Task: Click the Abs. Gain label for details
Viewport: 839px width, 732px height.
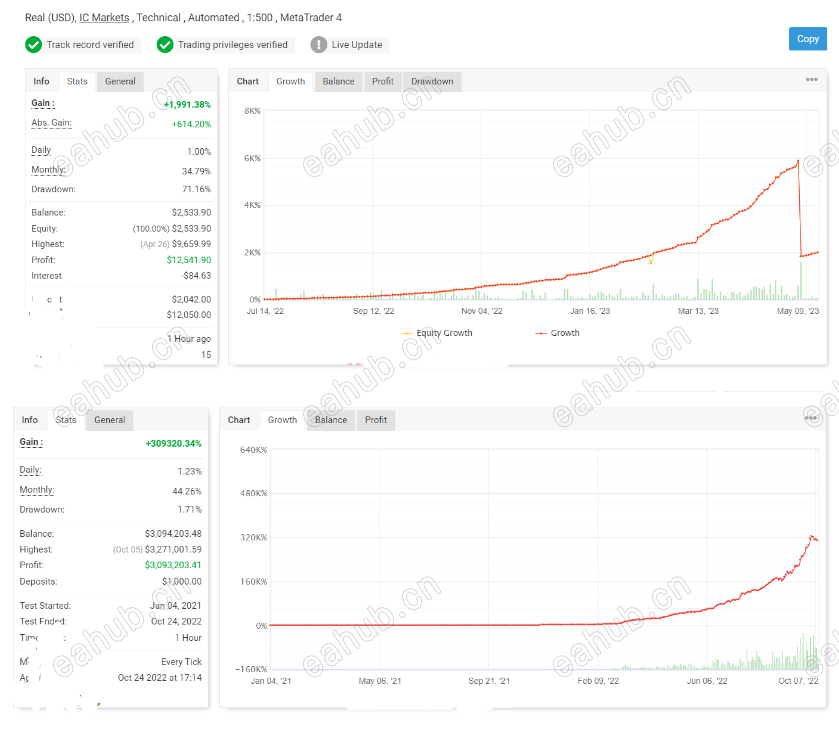Action: [51, 123]
